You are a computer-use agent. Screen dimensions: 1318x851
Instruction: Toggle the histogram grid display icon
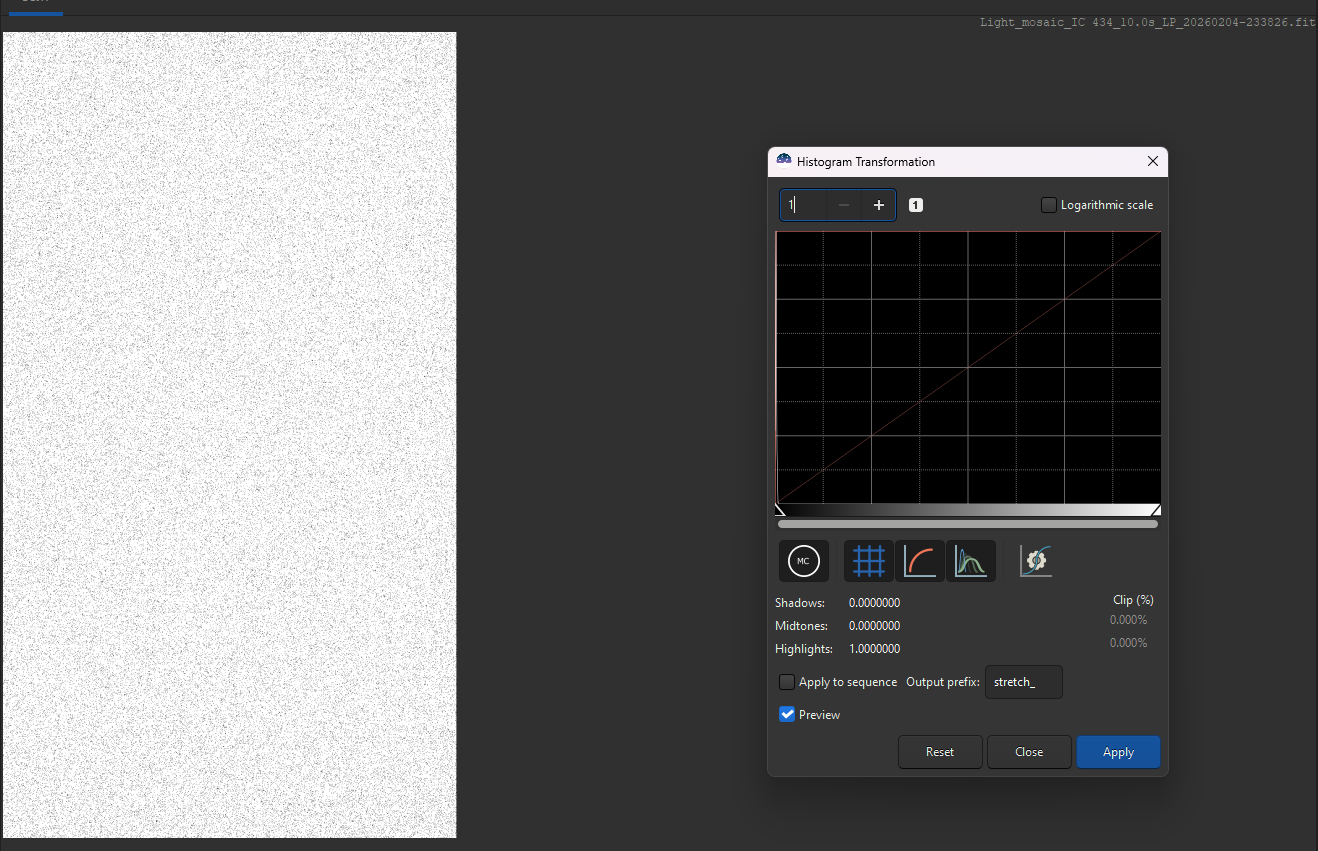869,561
